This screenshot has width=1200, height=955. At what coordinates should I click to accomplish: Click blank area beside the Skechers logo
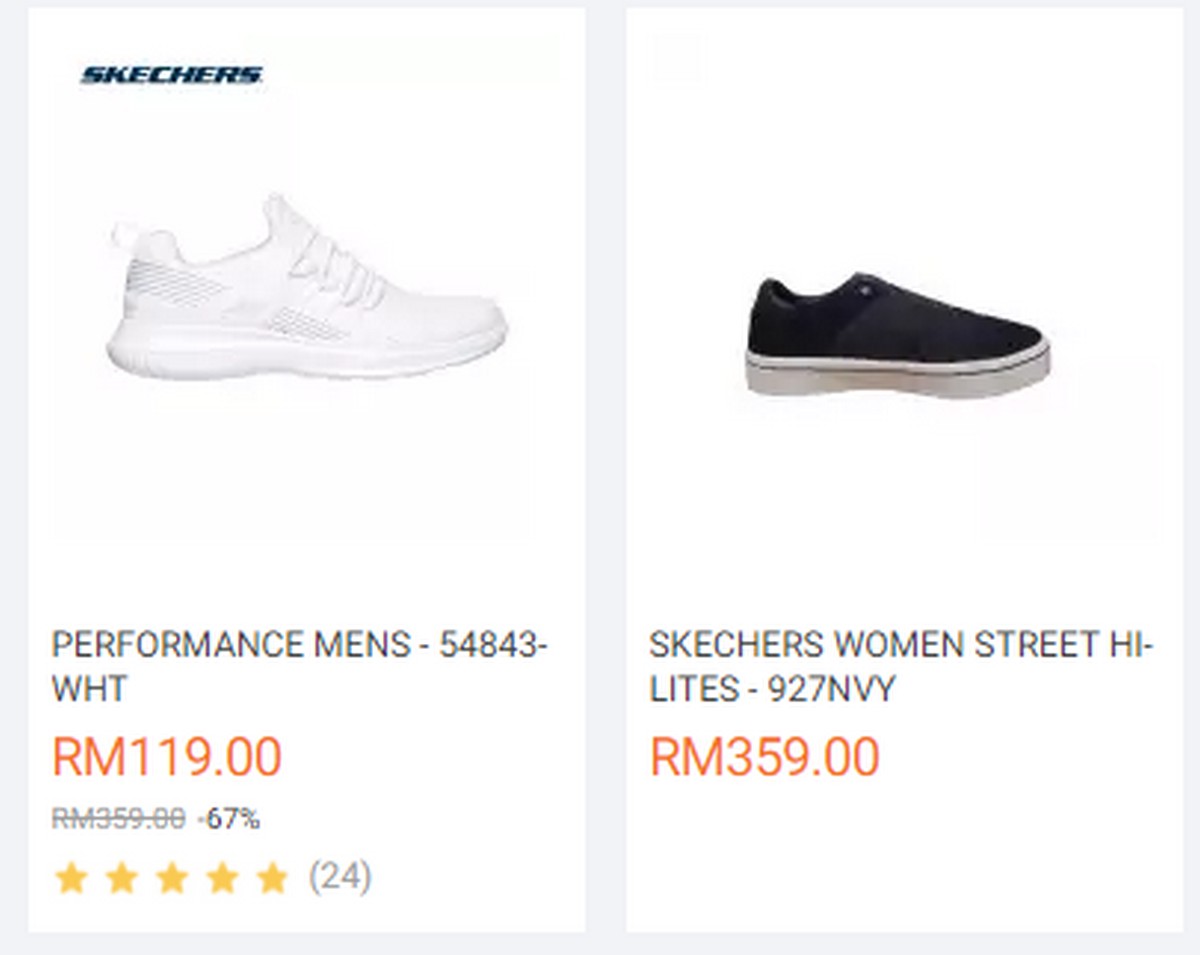[420, 75]
